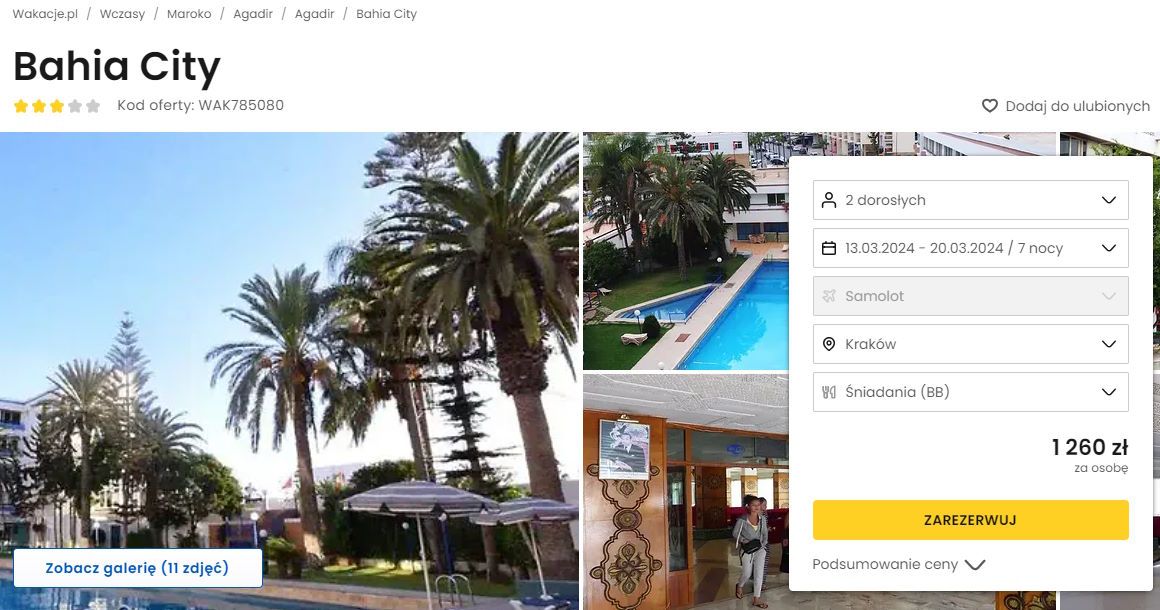Go to Wakacje.pl breadcrumb home

tap(45, 14)
